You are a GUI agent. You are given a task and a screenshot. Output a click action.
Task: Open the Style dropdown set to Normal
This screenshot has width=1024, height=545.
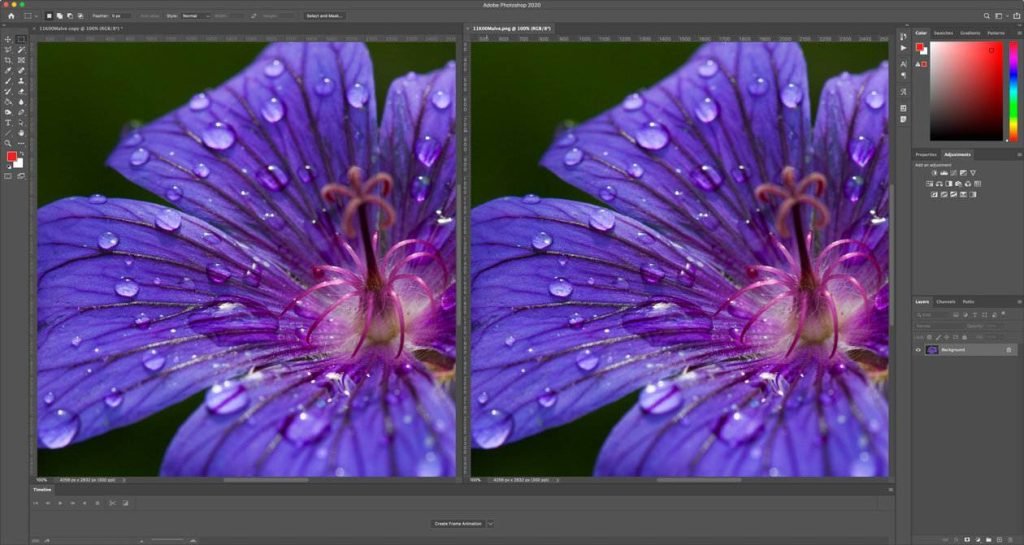(194, 16)
